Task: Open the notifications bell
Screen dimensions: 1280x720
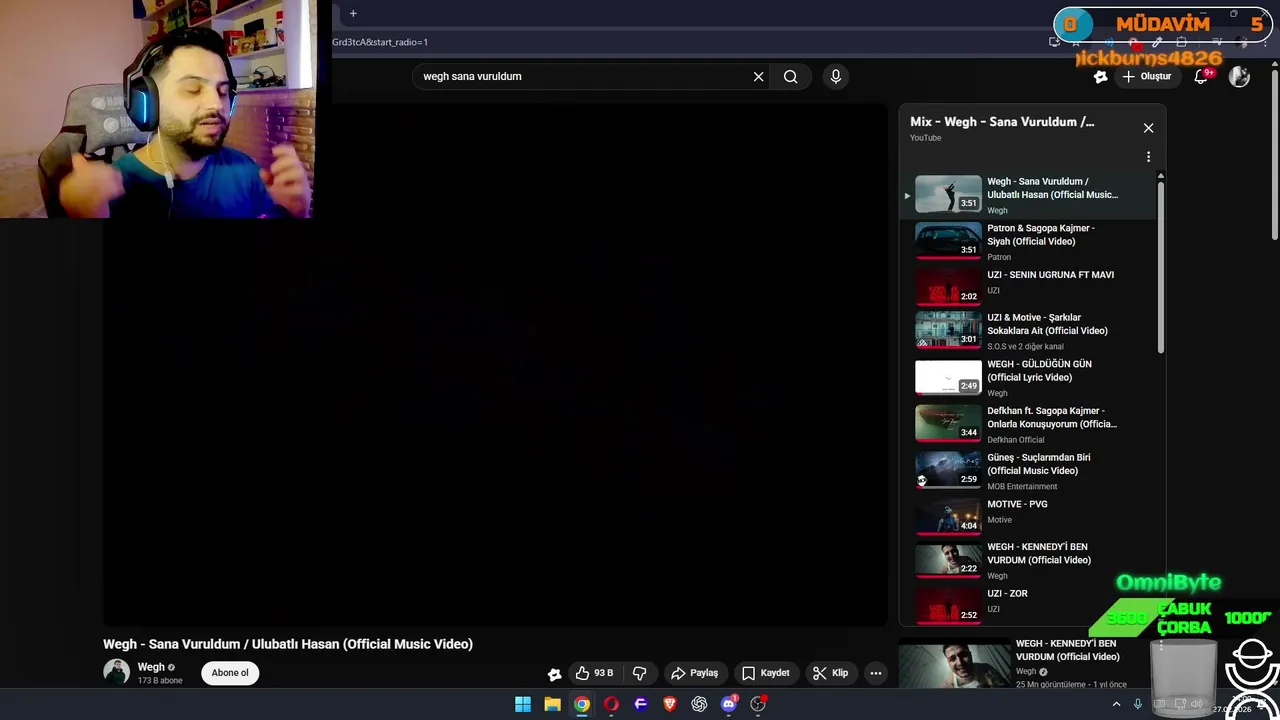Action: click(1201, 76)
